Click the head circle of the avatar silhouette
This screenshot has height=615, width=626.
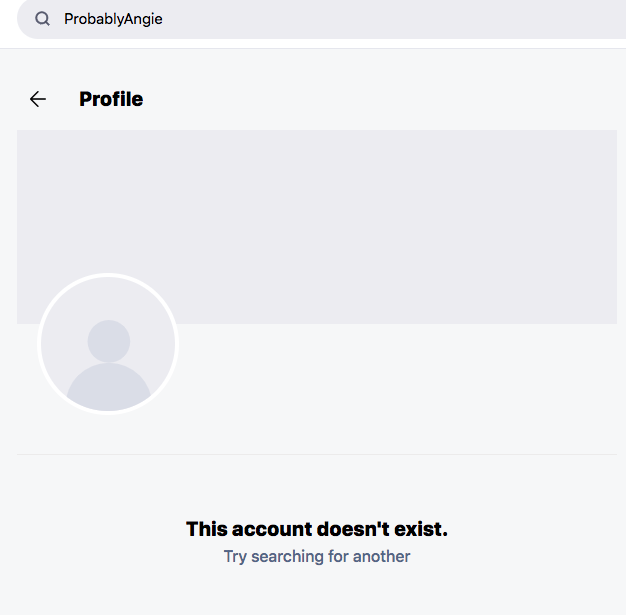click(109, 341)
